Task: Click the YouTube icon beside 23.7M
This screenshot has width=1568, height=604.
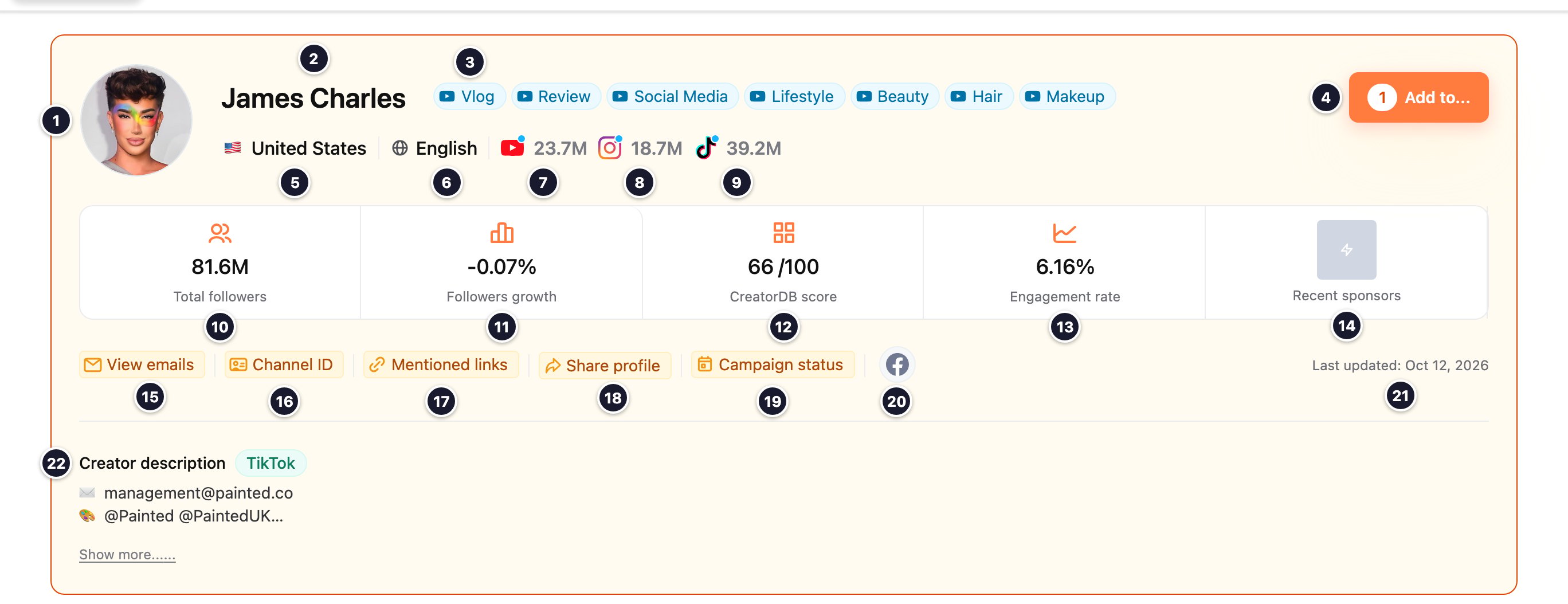Action: (512, 148)
